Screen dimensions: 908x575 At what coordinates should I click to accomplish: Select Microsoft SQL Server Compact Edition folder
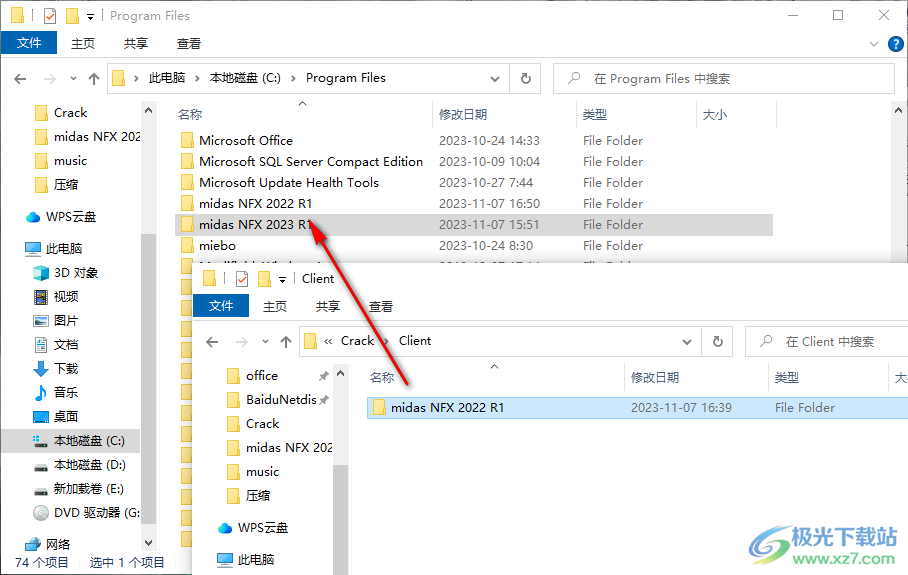(473, 162)
